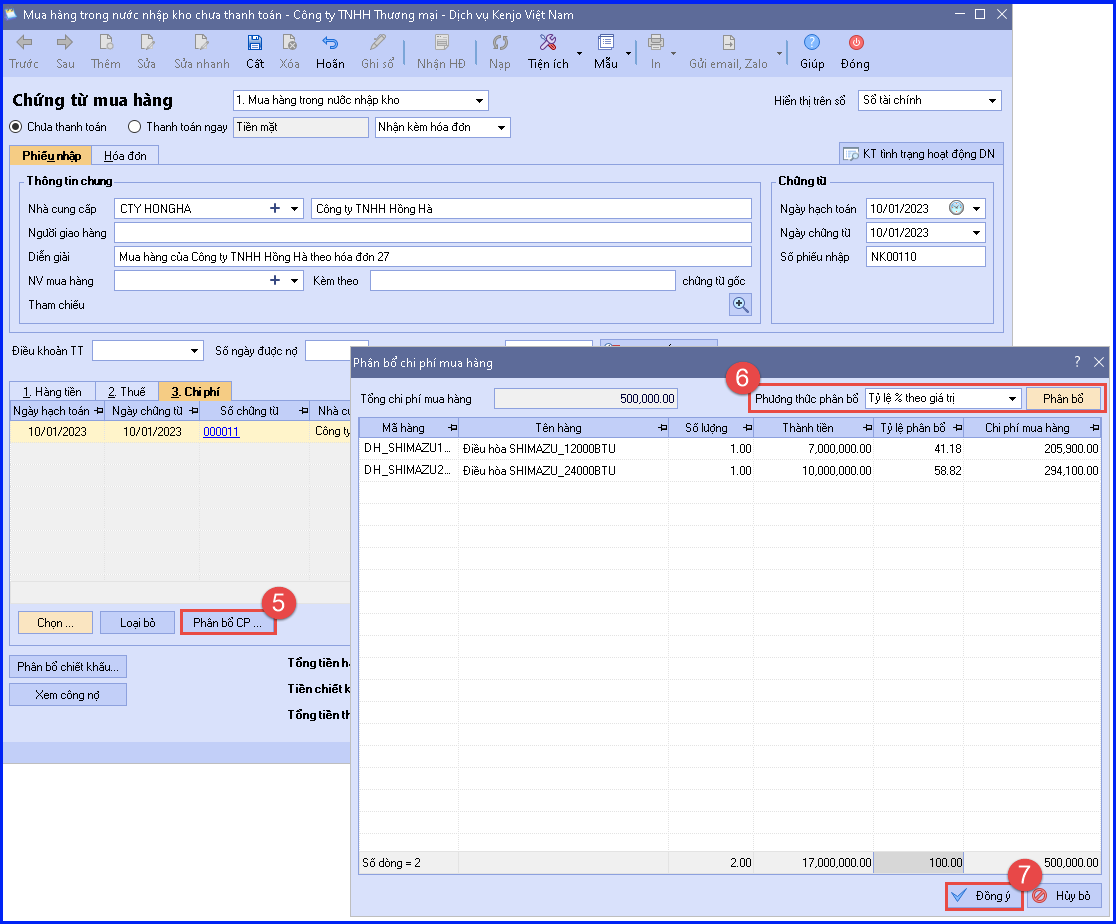Click the Chọn ... button
This screenshot has height=924, width=1116.
click(55, 623)
